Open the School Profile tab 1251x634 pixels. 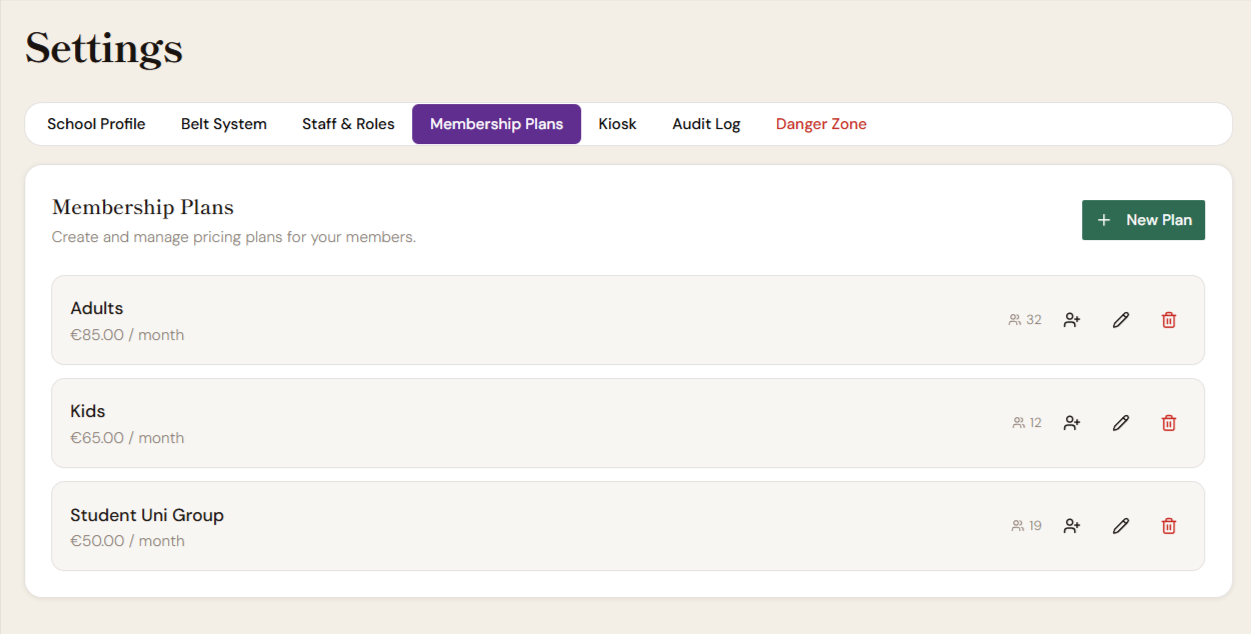(96, 124)
